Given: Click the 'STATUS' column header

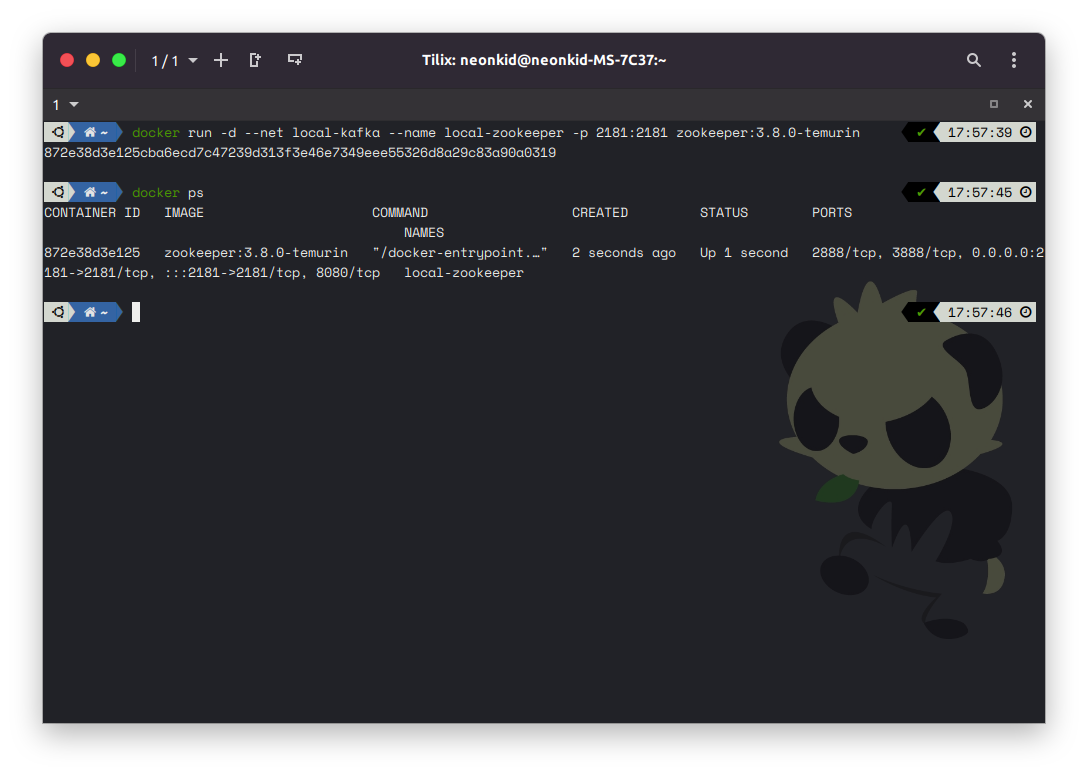Looking at the screenshot, I should pyautogui.click(x=724, y=212).
